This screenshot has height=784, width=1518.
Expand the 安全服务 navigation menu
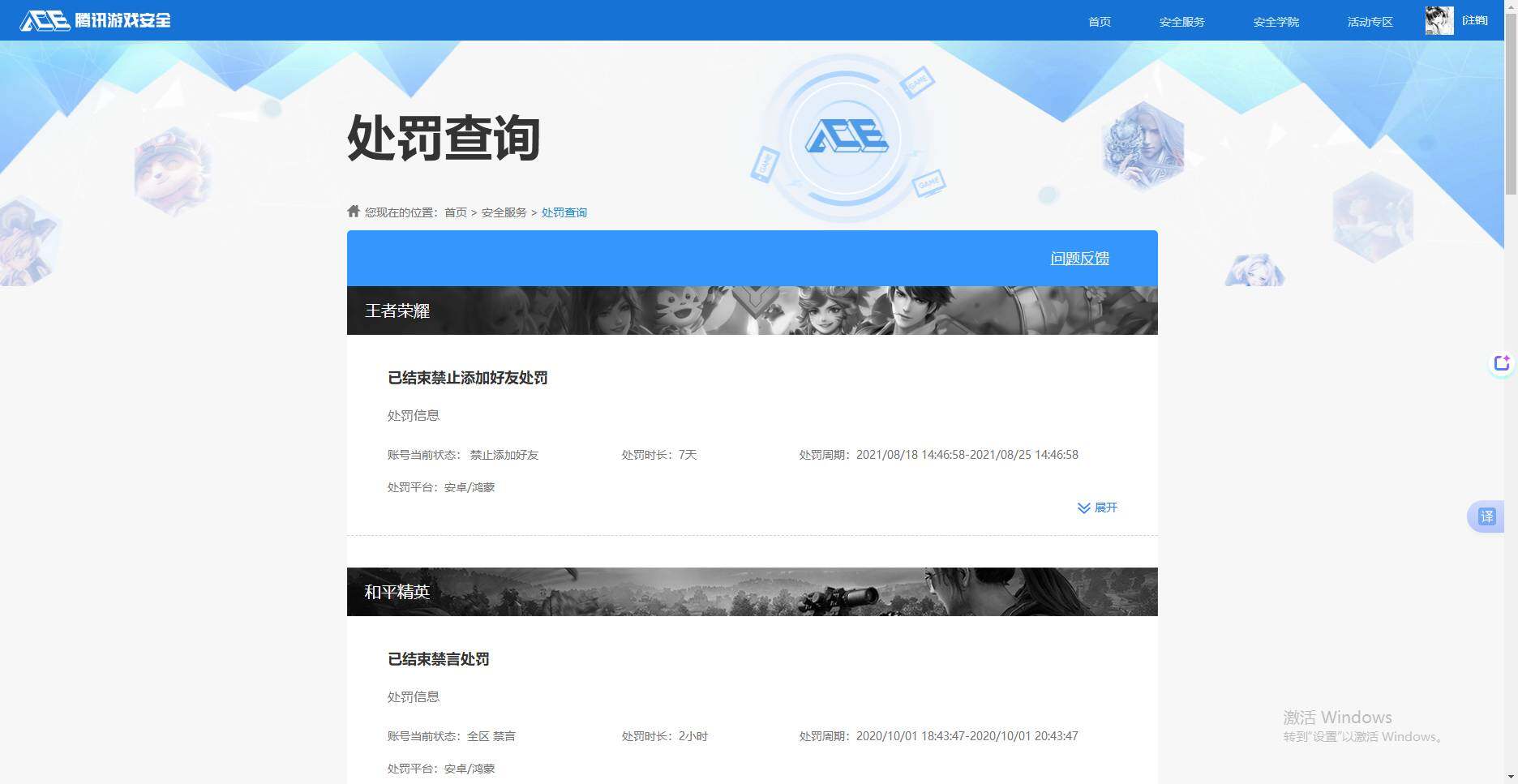click(x=1181, y=21)
